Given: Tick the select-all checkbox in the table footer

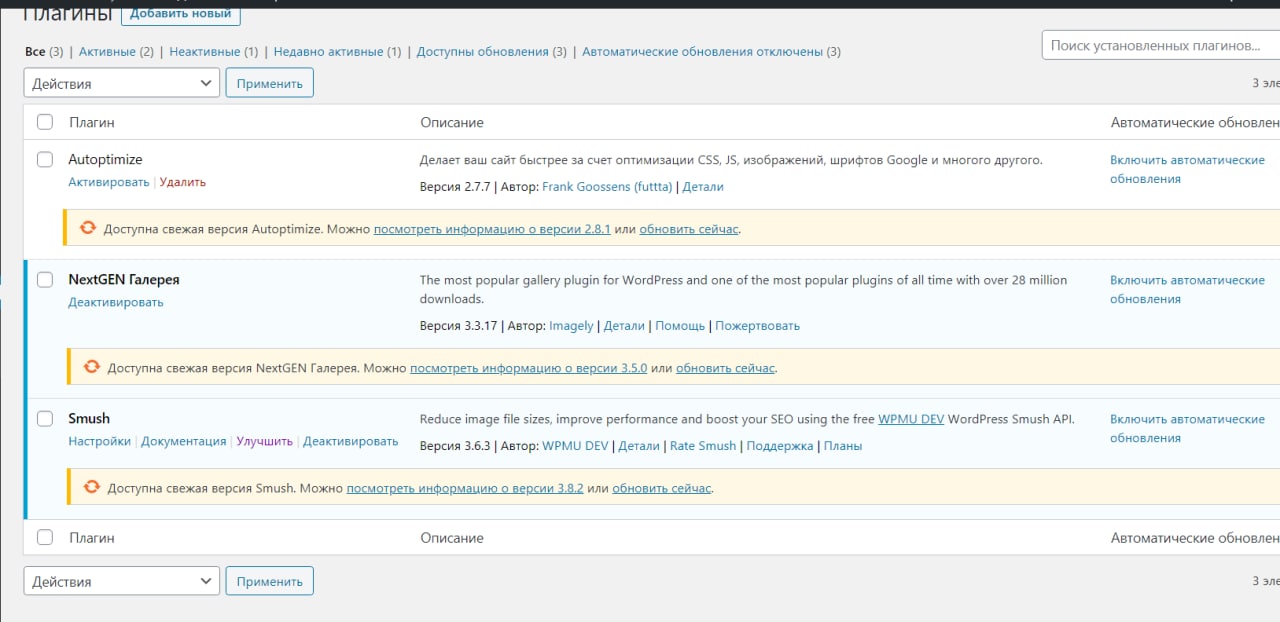Looking at the screenshot, I should pos(45,537).
